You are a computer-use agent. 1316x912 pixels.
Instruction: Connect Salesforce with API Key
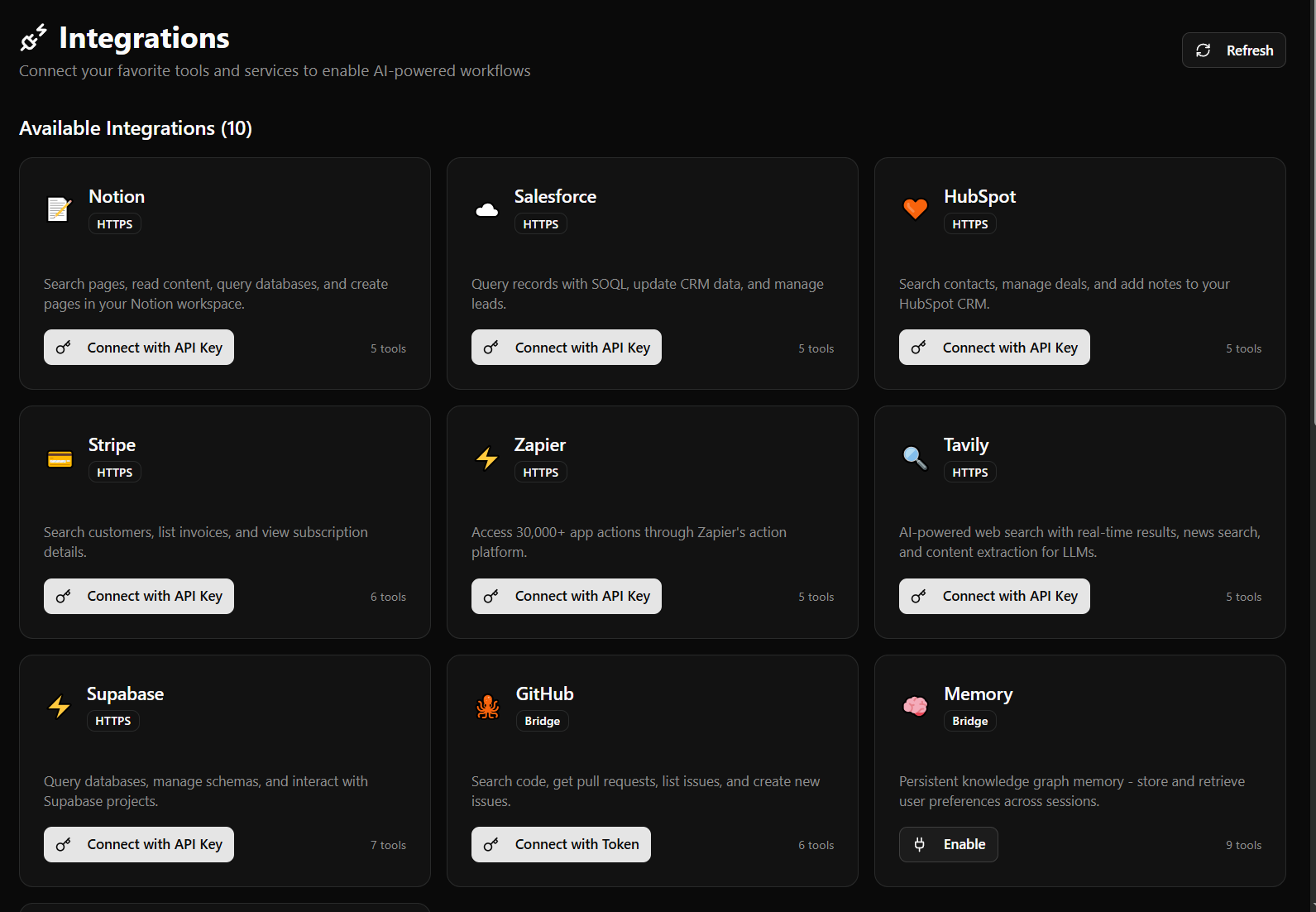point(567,348)
